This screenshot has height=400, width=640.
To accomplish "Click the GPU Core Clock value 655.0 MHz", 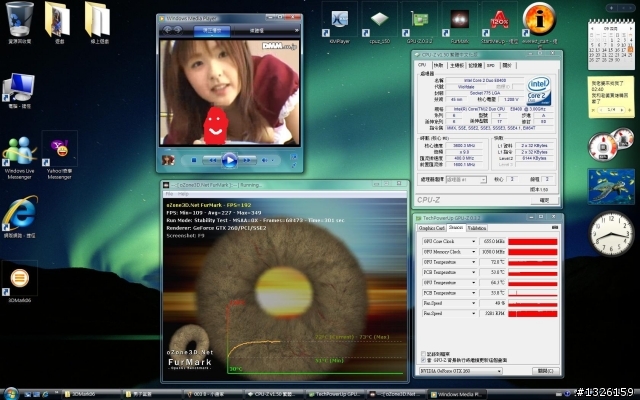I will (493, 242).
